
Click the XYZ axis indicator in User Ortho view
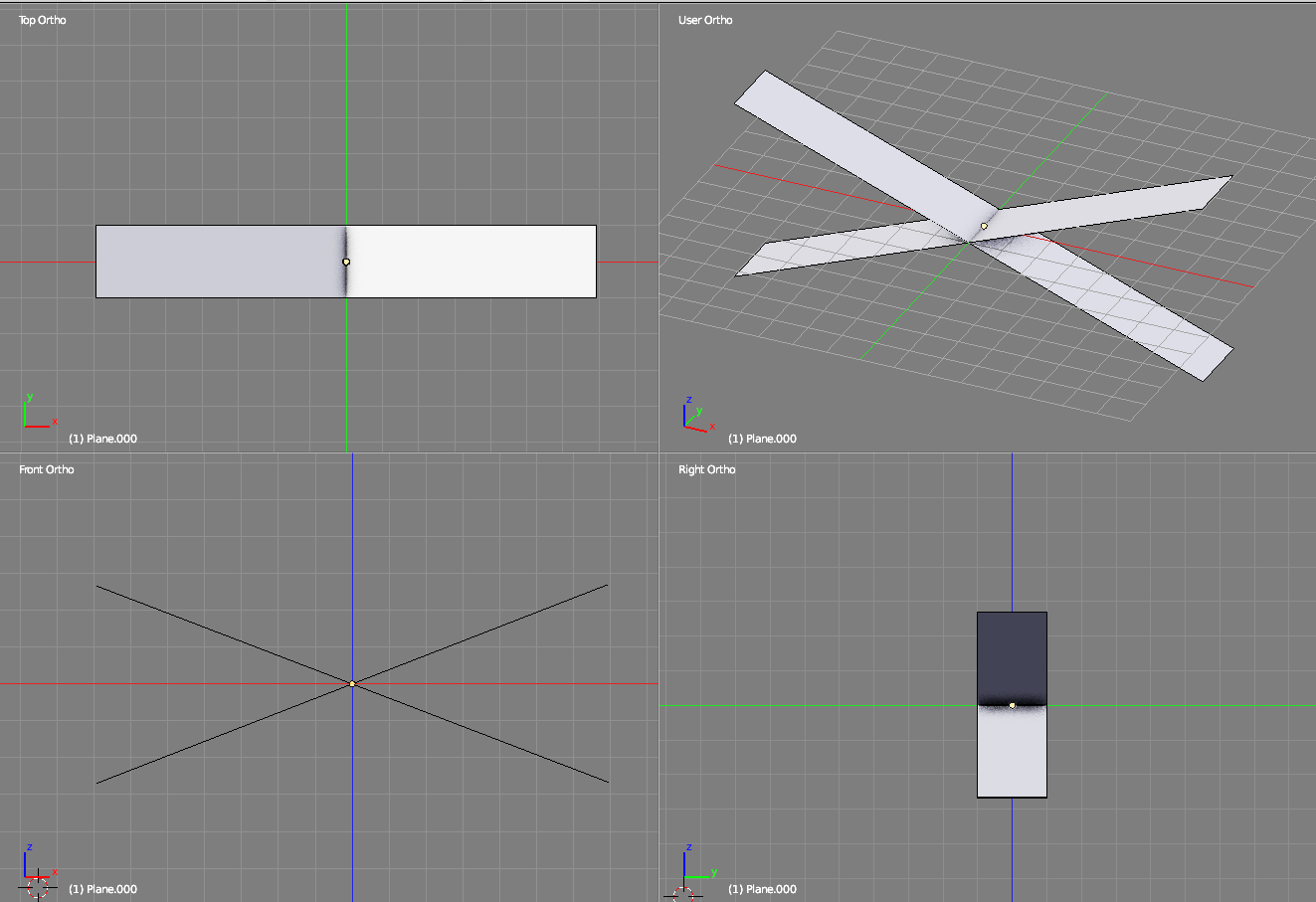pos(698,414)
